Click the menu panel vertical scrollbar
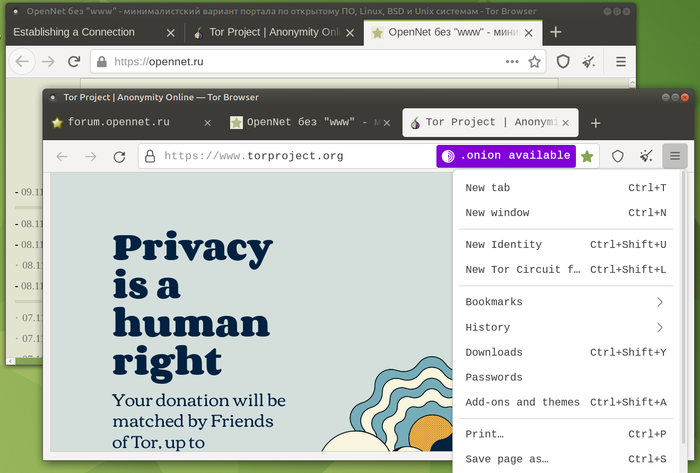 point(683,308)
